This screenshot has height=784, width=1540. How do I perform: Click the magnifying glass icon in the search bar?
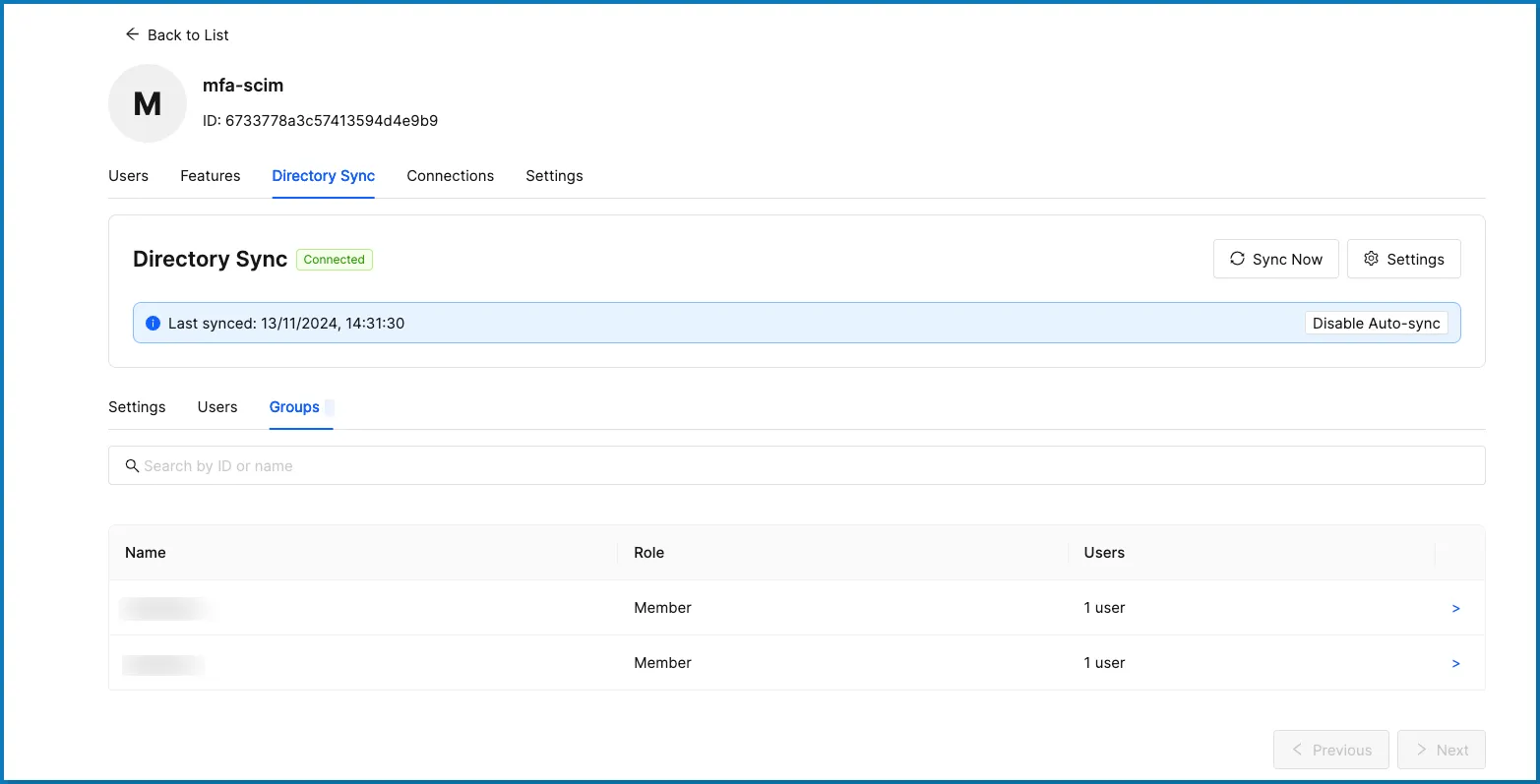pyautogui.click(x=133, y=465)
